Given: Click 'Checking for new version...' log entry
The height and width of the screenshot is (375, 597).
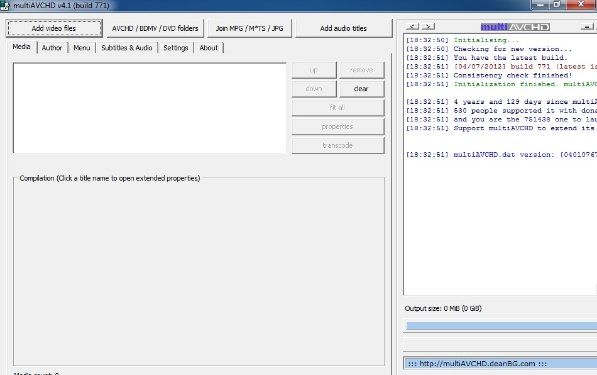Looking at the screenshot, I should [489, 49].
